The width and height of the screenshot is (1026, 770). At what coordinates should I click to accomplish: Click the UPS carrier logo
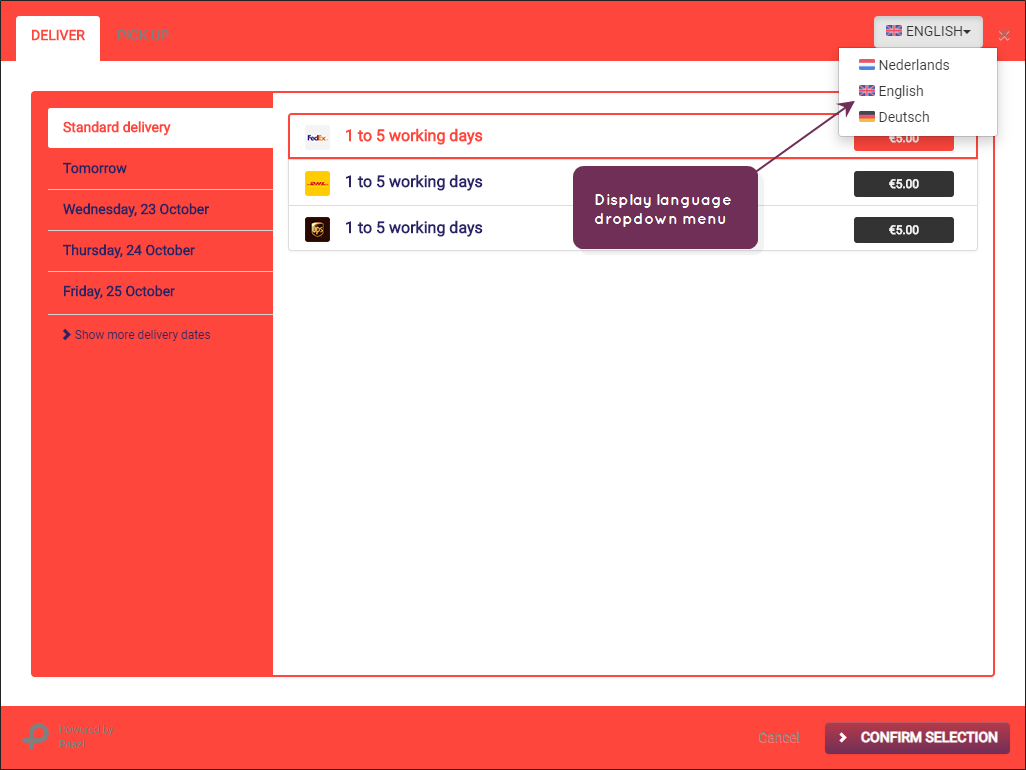(x=317, y=230)
